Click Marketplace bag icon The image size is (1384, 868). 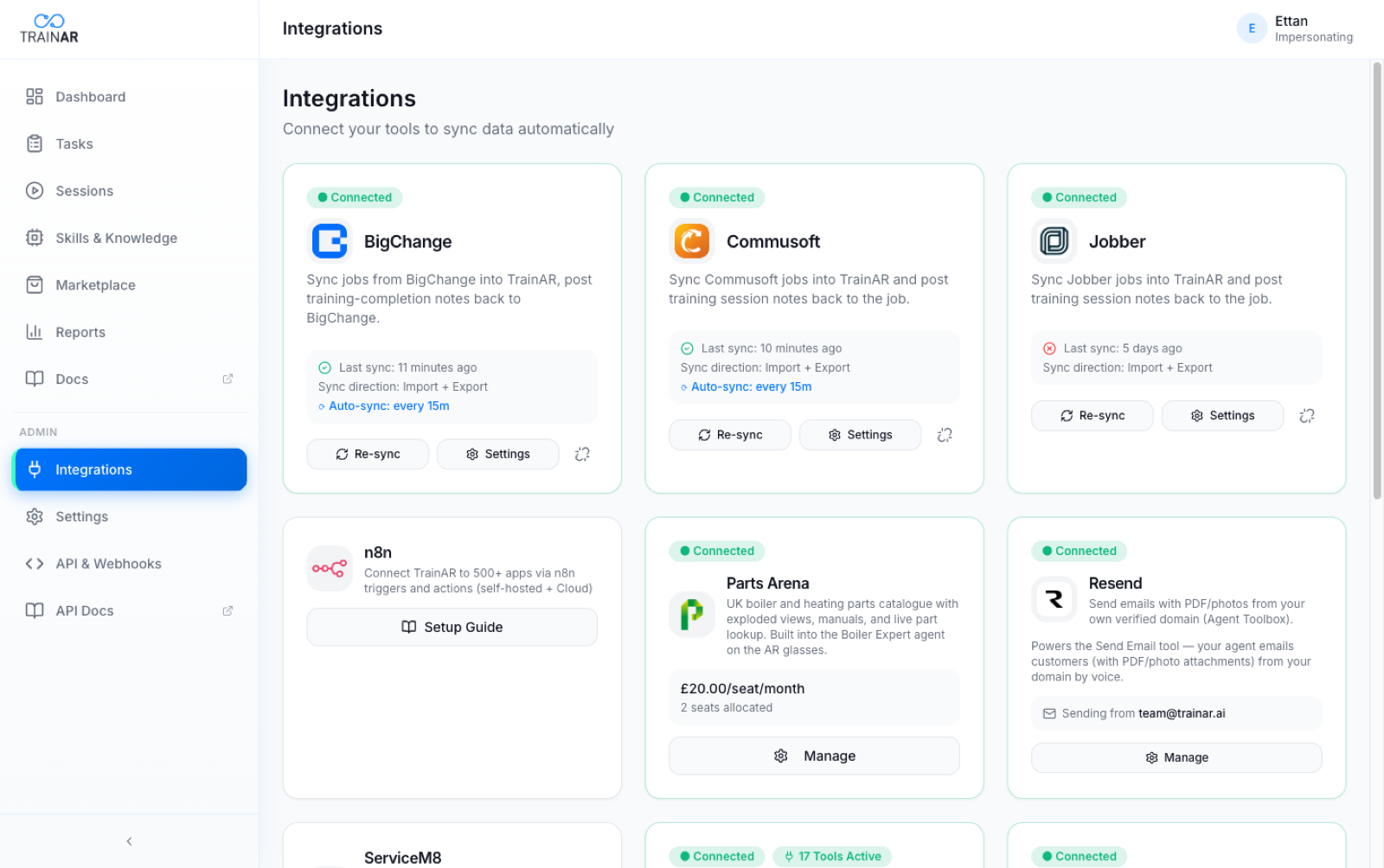[x=35, y=285]
